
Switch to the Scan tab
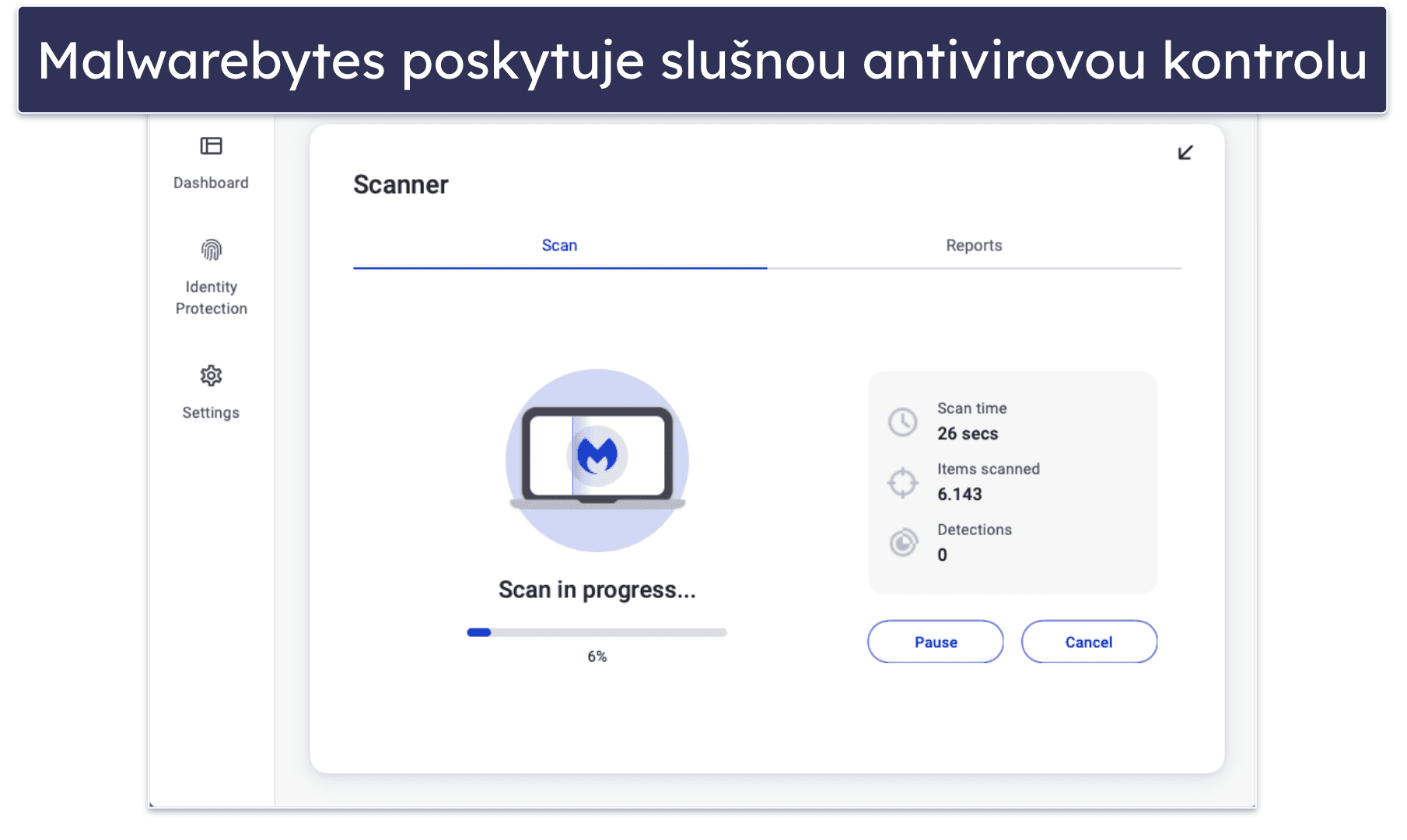pyautogui.click(x=559, y=246)
